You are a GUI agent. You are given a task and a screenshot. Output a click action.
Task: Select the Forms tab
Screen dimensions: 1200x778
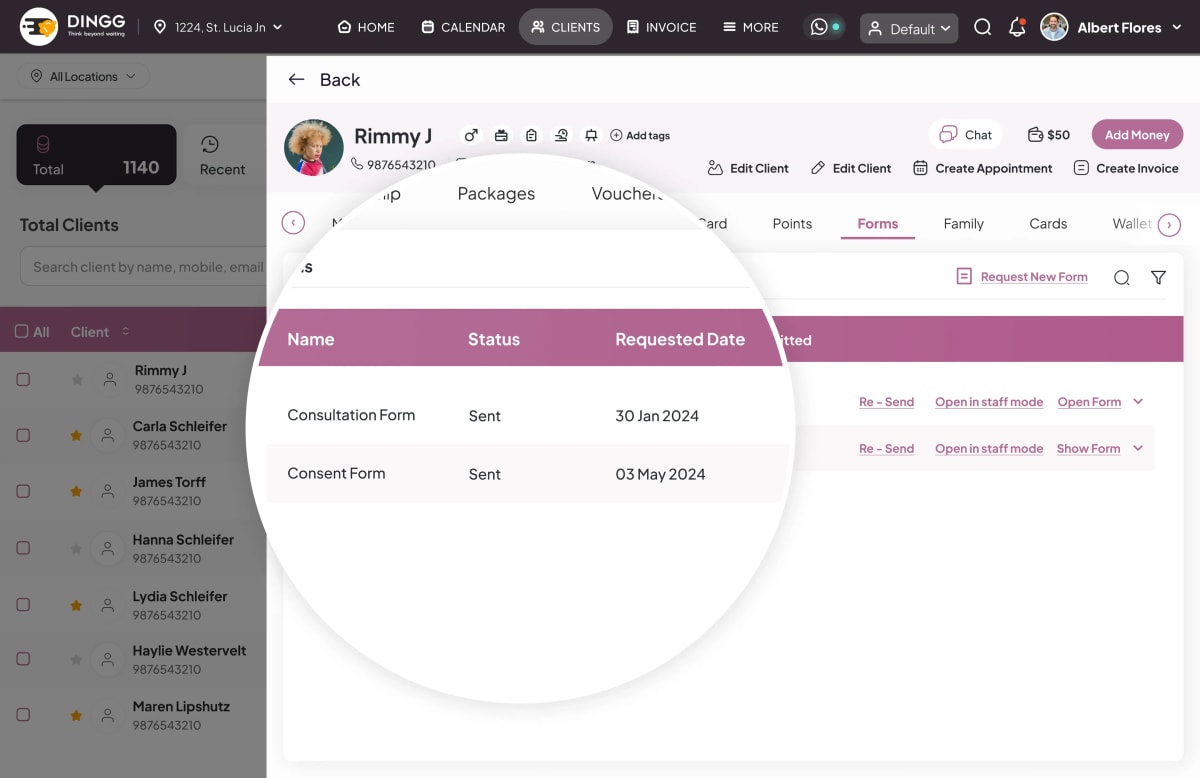point(878,224)
